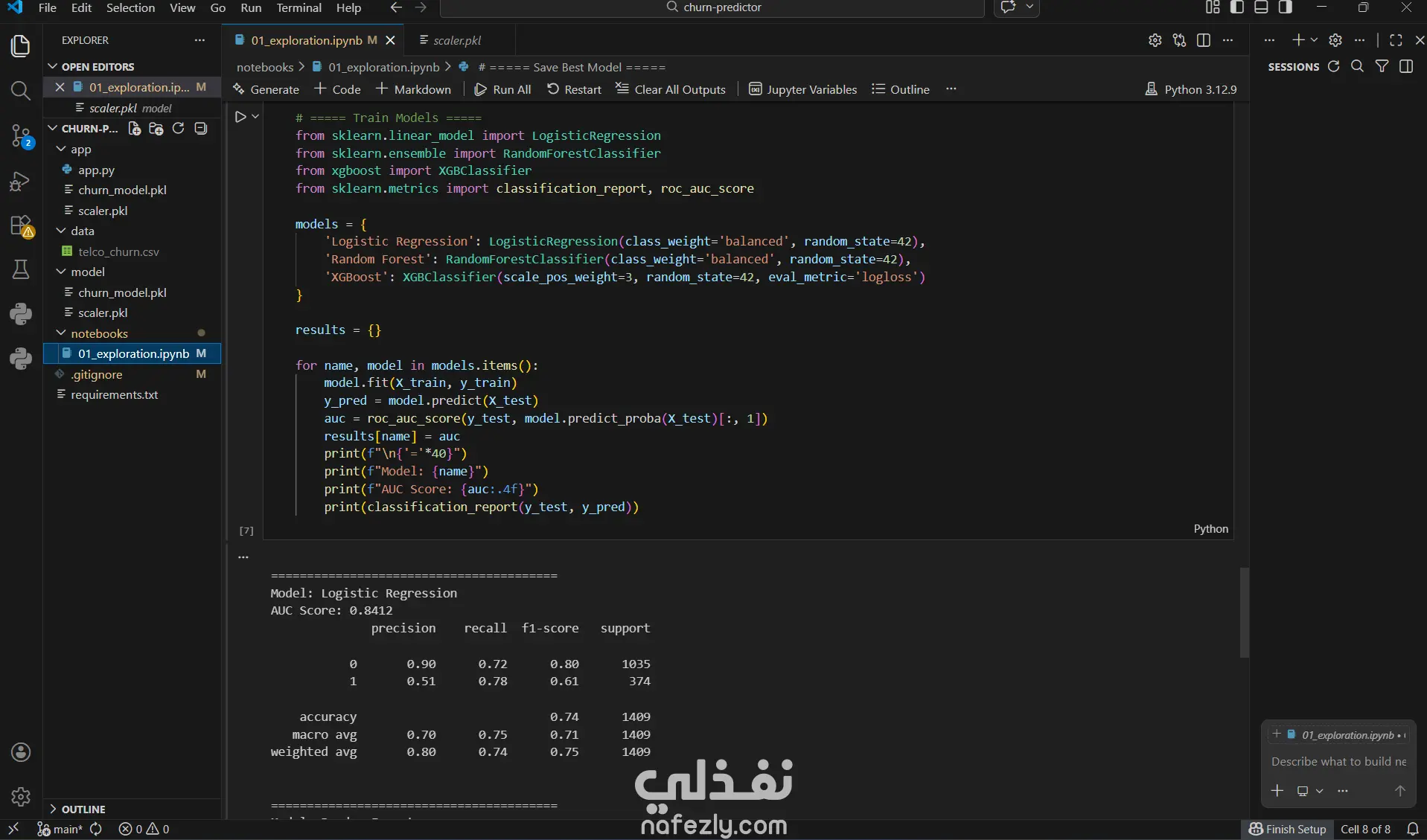Click the churn-predictor command center search box
Screen dimensions: 1427x840
point(712,7)
